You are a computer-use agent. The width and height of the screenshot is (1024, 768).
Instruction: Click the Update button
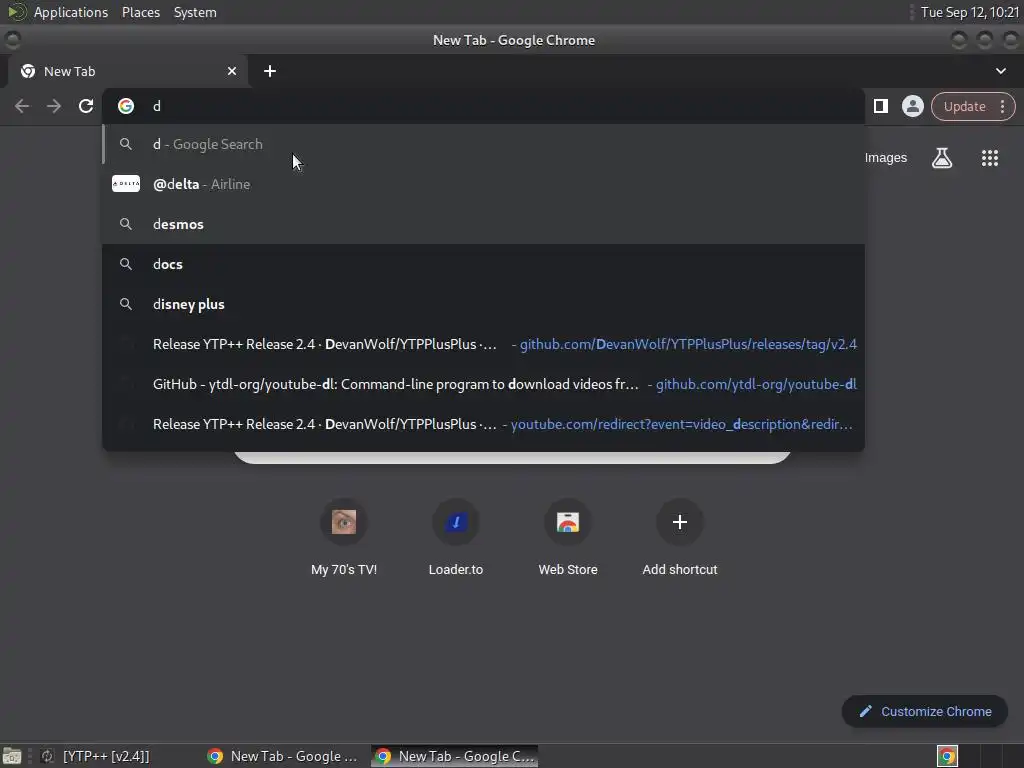(964, 106)
